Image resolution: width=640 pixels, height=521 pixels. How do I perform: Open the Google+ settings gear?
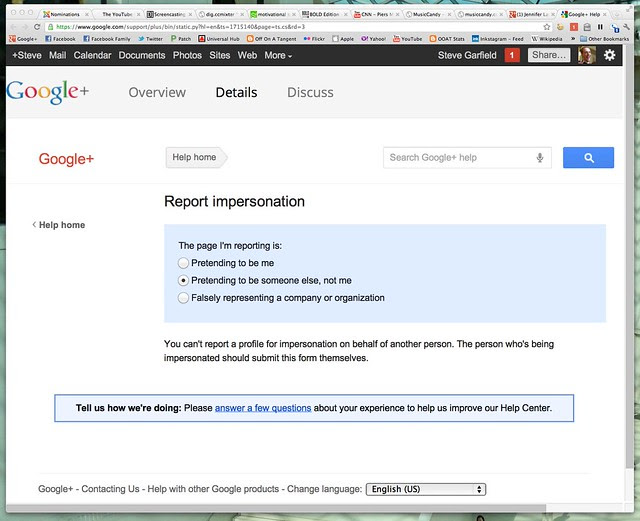click(609, 55)
